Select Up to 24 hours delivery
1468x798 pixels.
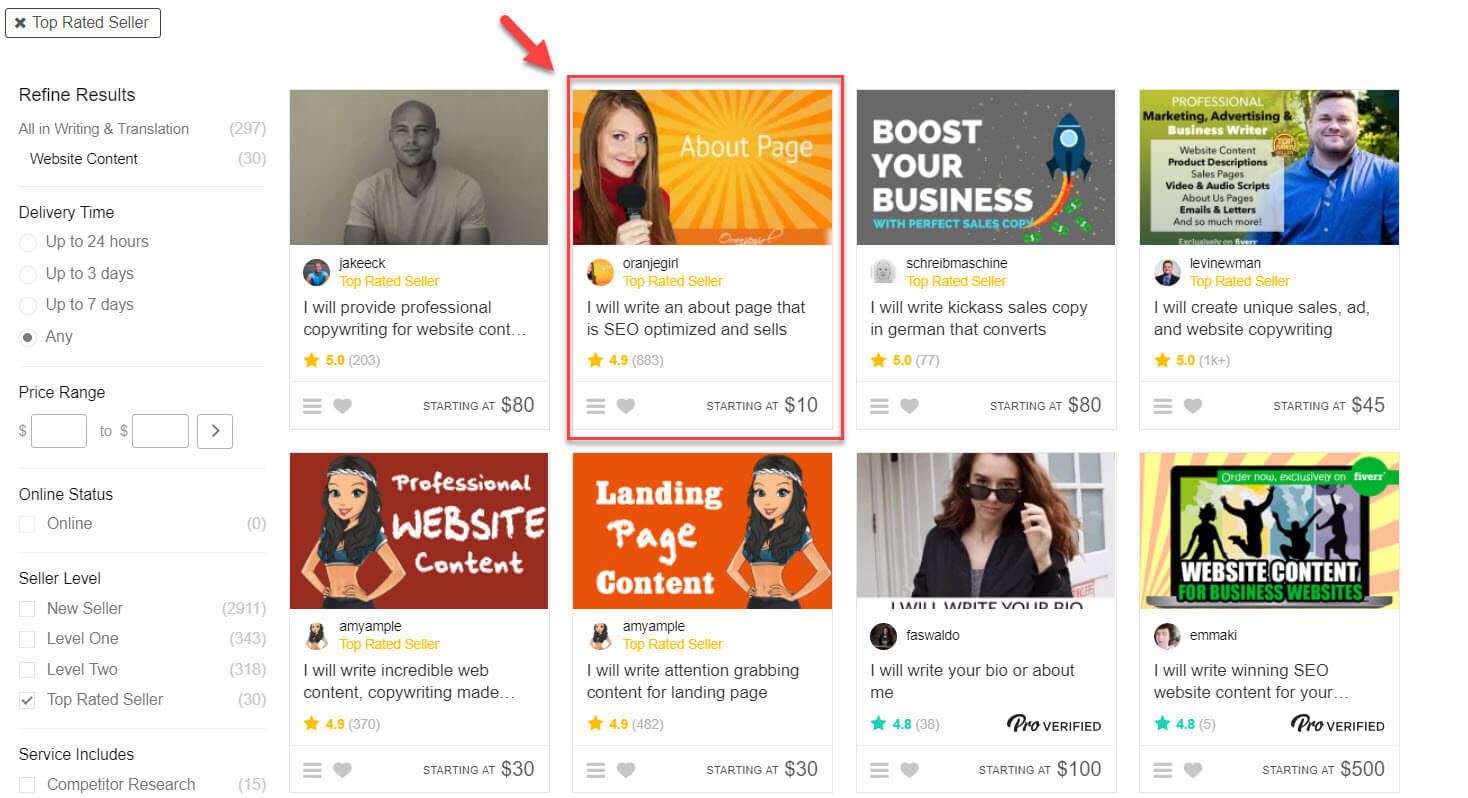click(28, 242)
